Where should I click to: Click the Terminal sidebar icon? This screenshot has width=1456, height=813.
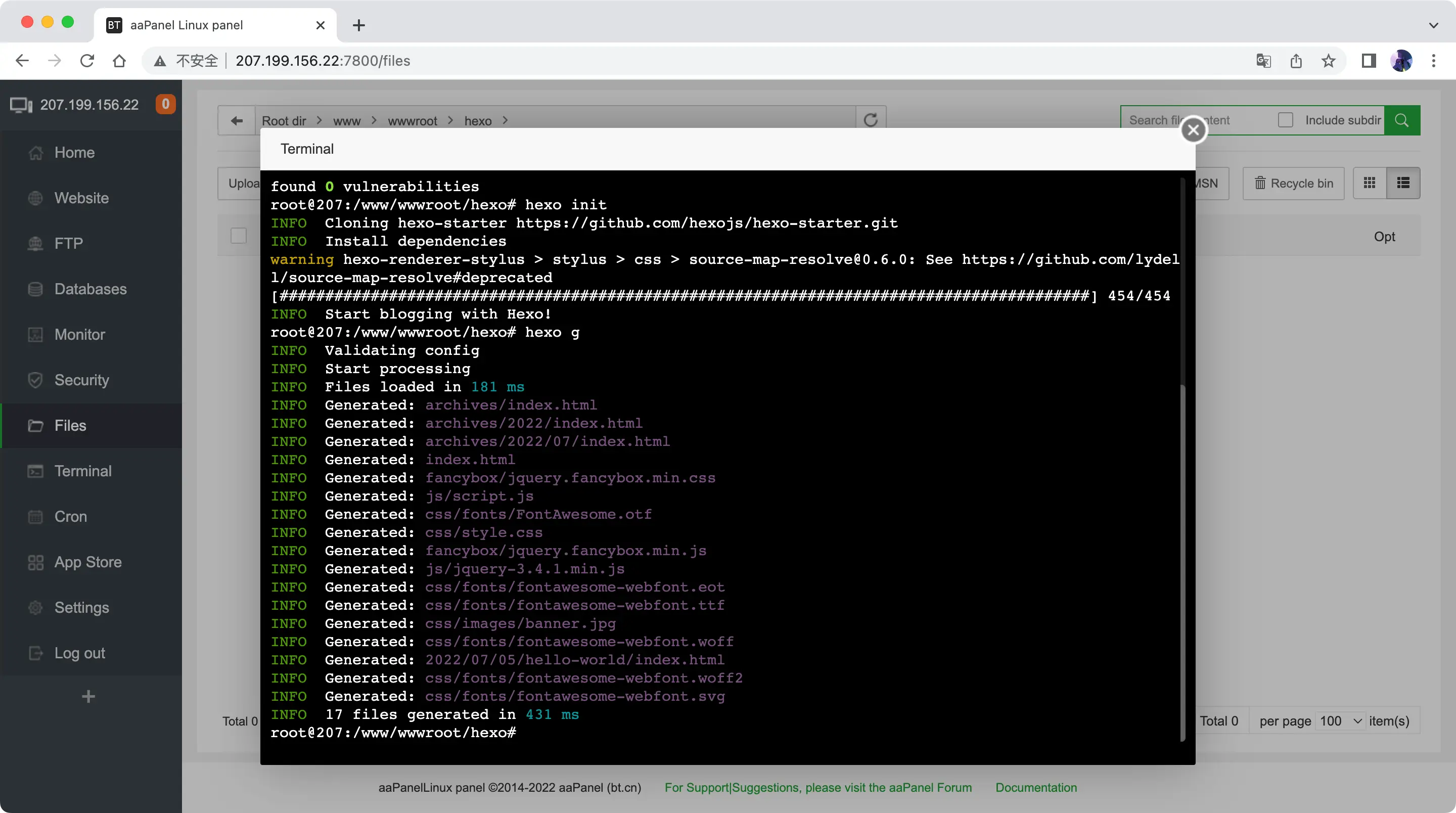(35, 471)
